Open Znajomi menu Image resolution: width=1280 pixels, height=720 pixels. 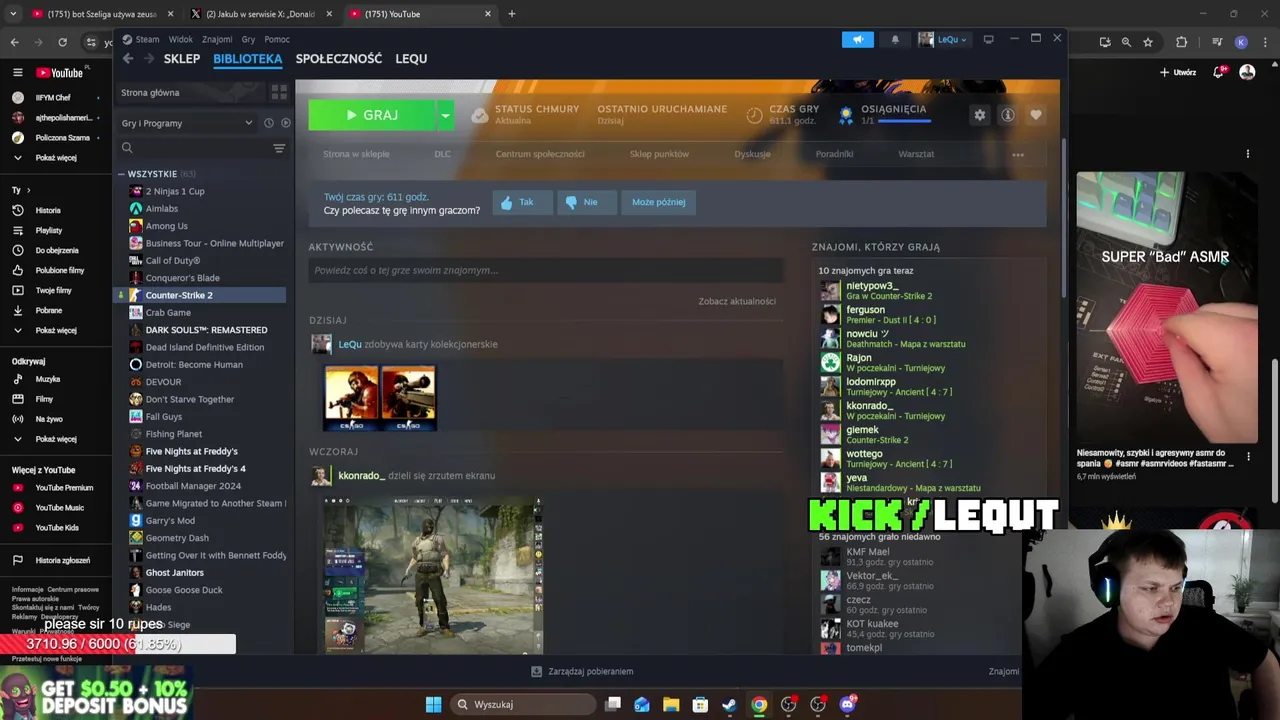pyautogui.click(x=217, y=39)
